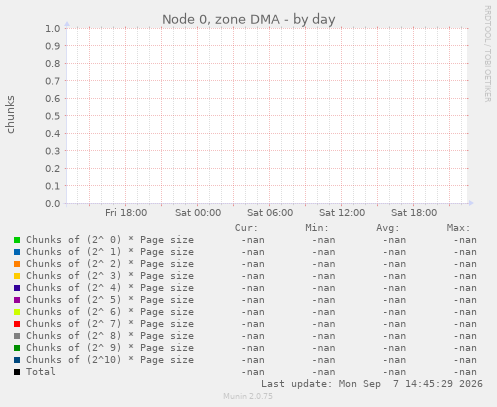Select legend text 'Chunks of (2^ 4) × Page size'

(110, 288)
